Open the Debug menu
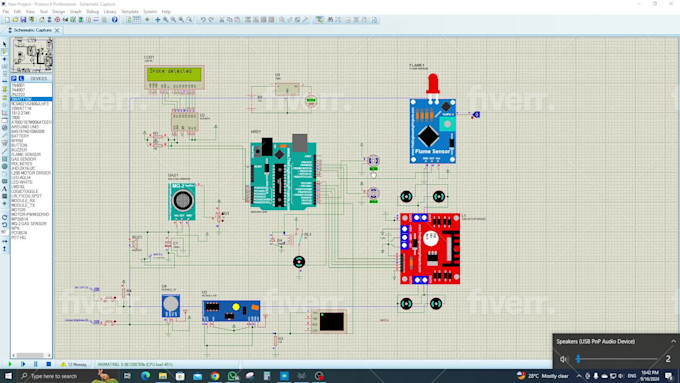Image resolution: width=680 pixels, height=383 pixels. coord(92,12)
